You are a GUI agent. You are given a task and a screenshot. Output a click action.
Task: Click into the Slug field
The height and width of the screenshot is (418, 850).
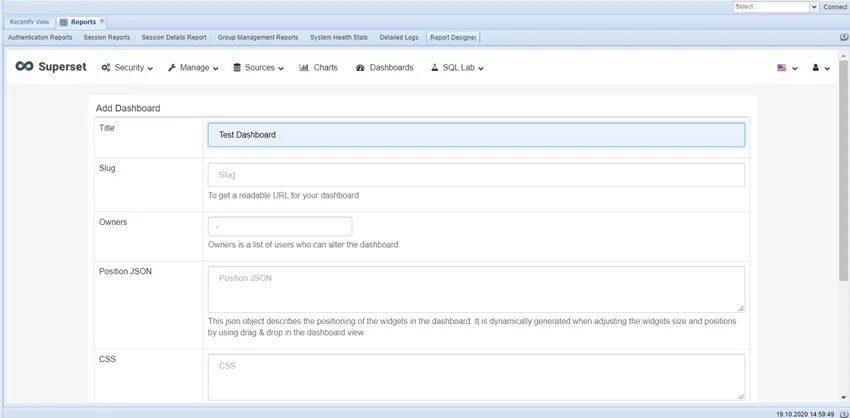[x=476, y=175]
